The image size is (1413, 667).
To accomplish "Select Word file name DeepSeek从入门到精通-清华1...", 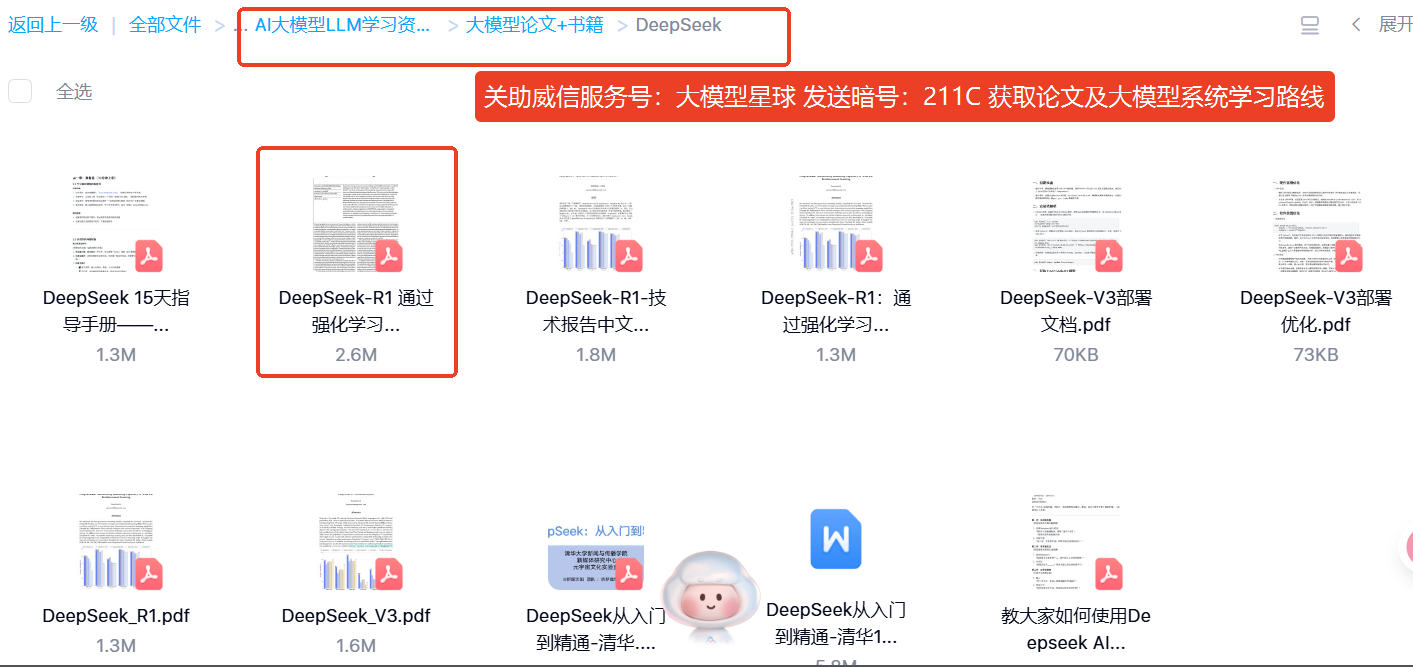I will (836, 623).
